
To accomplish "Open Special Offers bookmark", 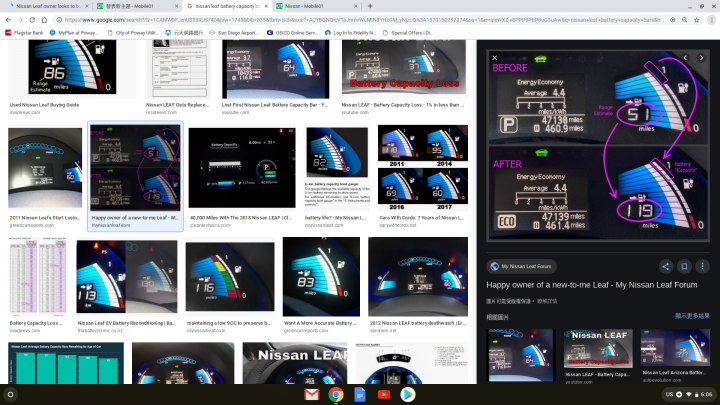I will (x=407, y=33).
